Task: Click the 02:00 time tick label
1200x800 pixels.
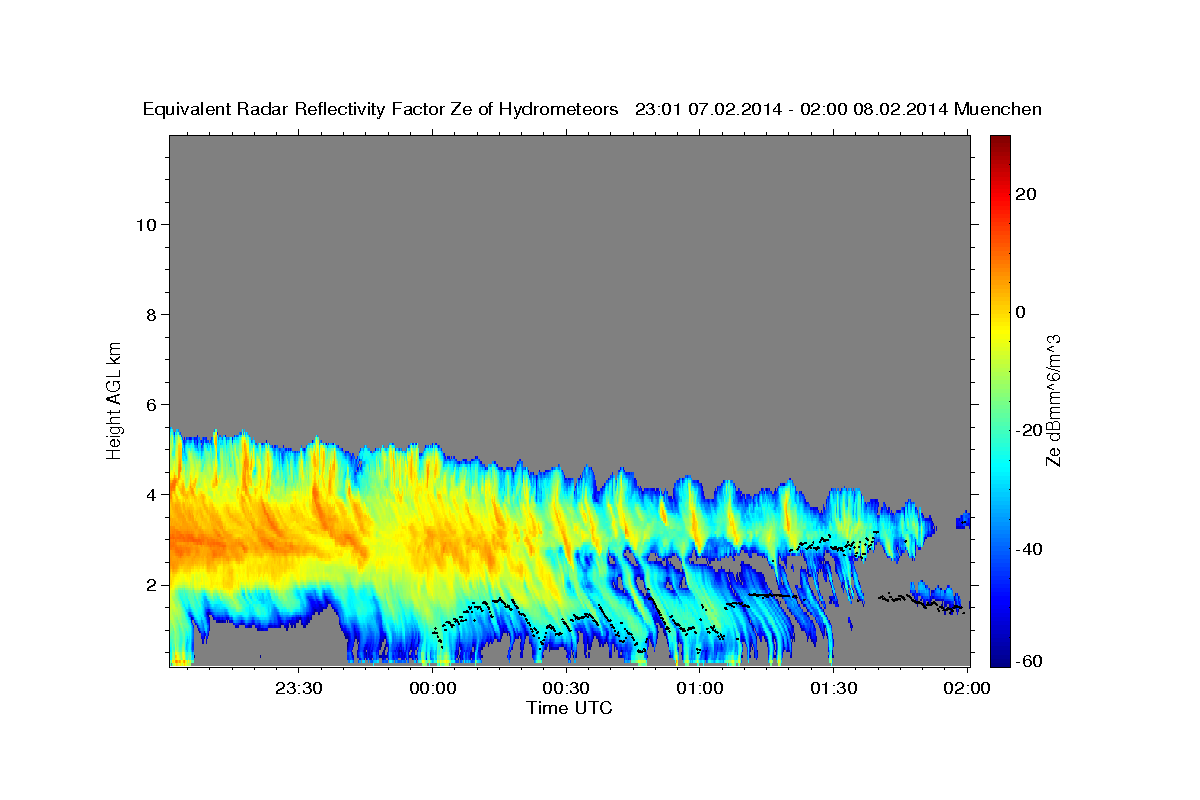Action: click(x=967, y=688)
